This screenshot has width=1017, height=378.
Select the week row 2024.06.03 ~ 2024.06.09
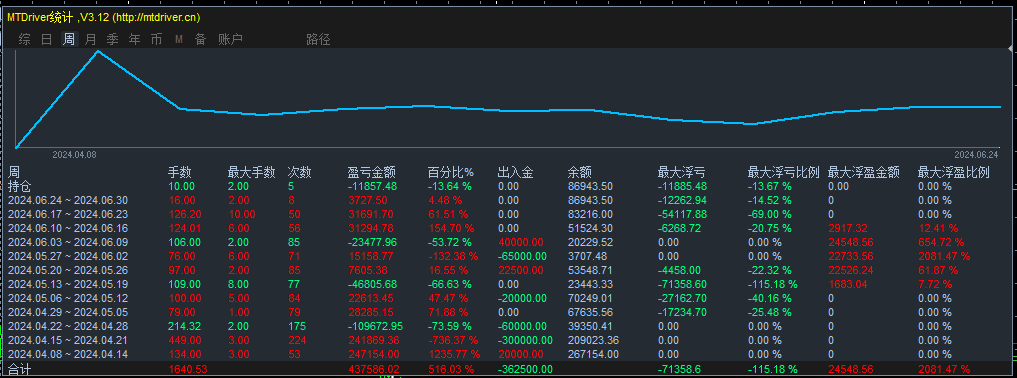68,242
